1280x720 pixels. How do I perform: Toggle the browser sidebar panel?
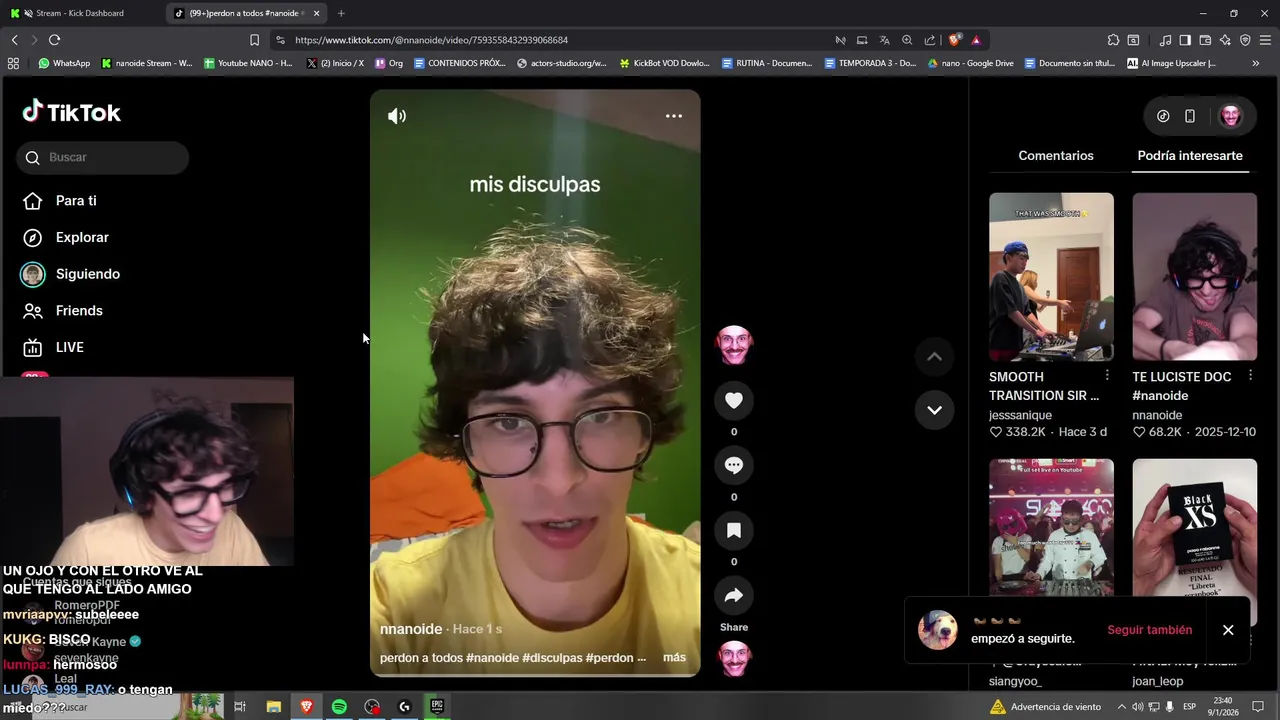1185,40
